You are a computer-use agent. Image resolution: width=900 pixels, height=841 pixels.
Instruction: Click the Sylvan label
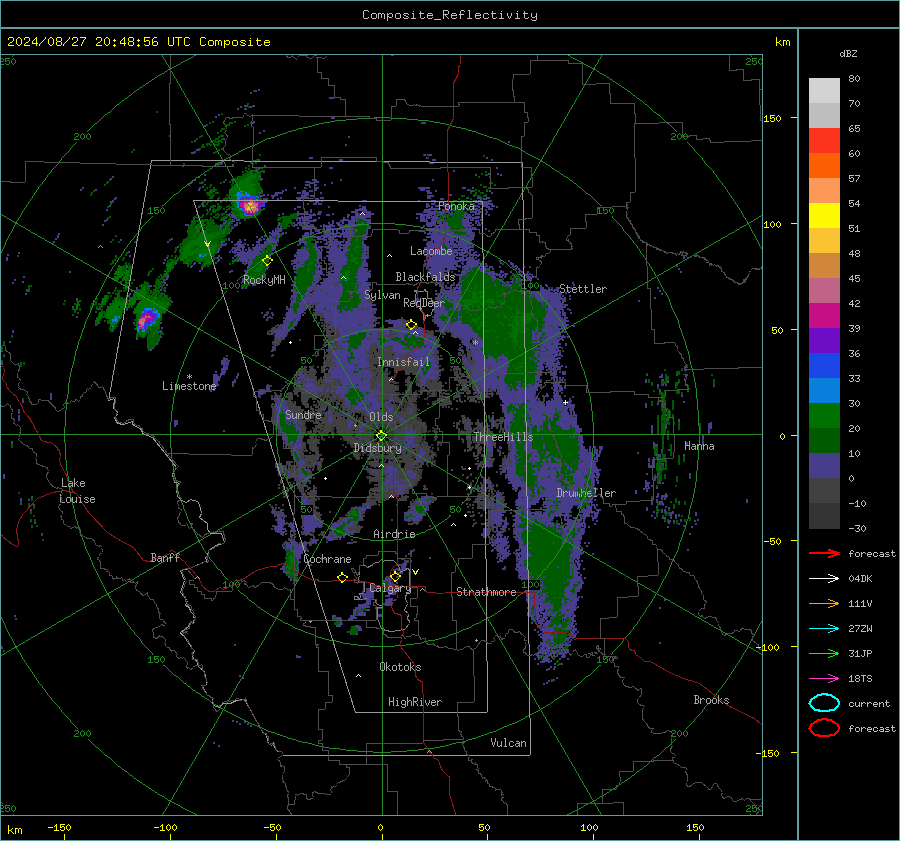[382, 295]
